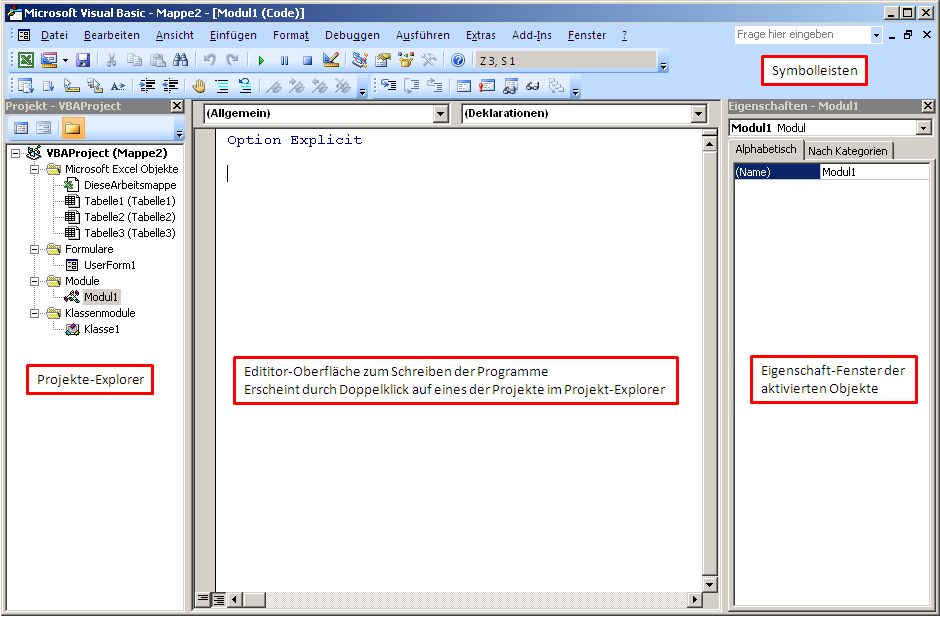The width and height of the screenshot is (940, 617).
Task: Click the Uncomment Block icon
Action: click(245, 86)
